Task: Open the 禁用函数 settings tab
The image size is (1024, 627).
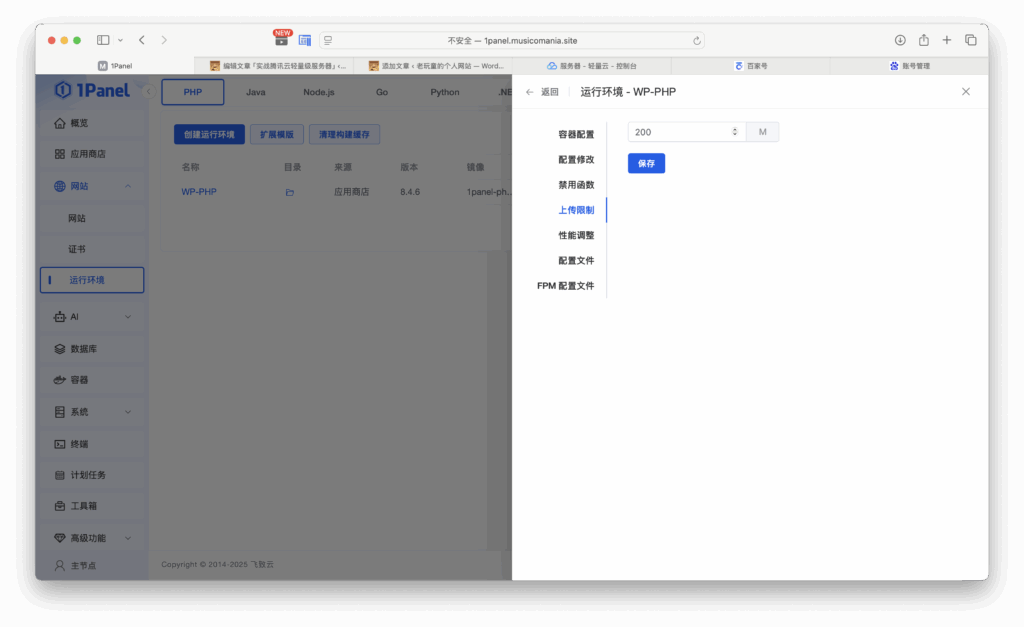Action: [x=576, y=185]
